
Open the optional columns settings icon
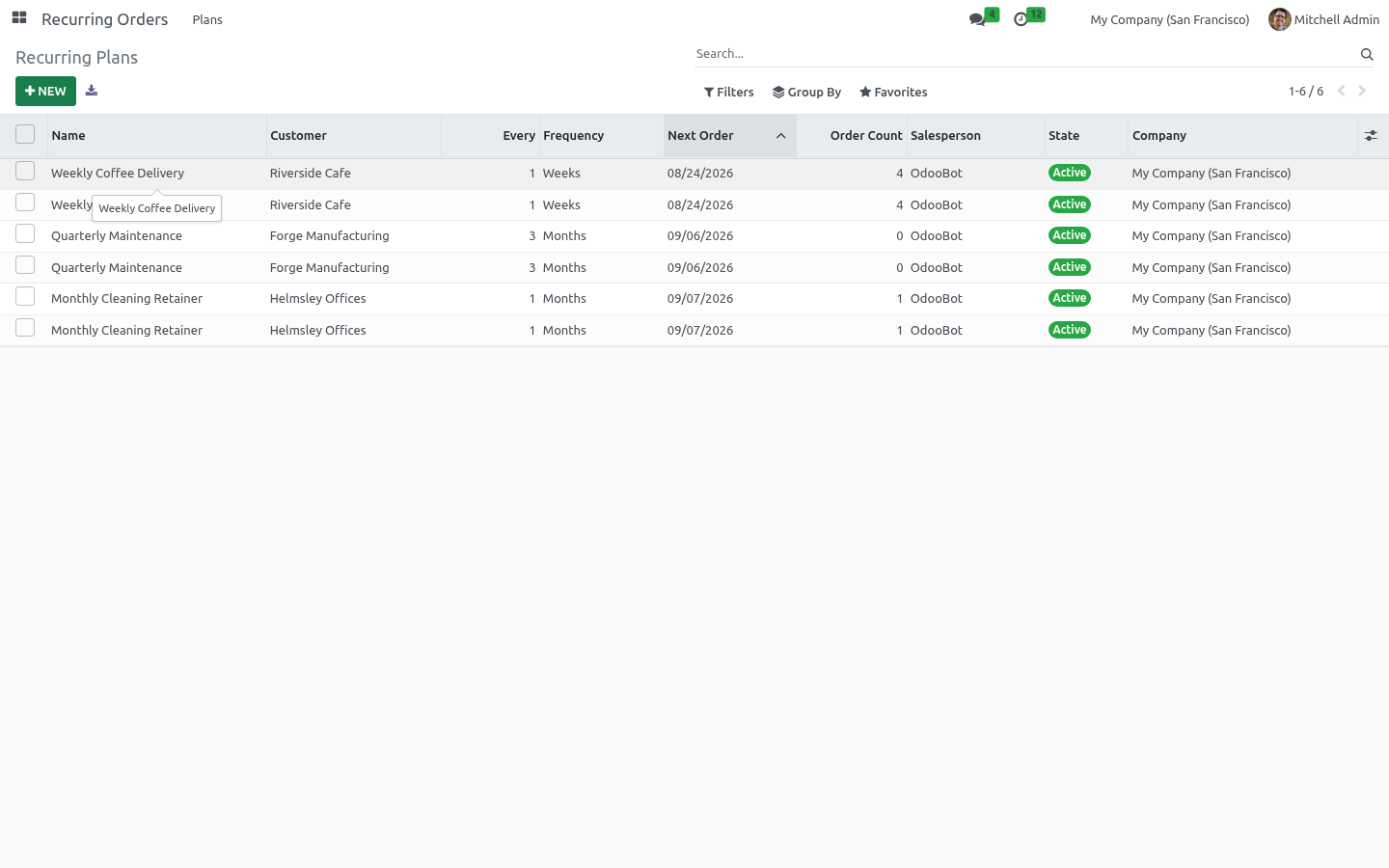pyautogui.click(x=1371, y=136)
